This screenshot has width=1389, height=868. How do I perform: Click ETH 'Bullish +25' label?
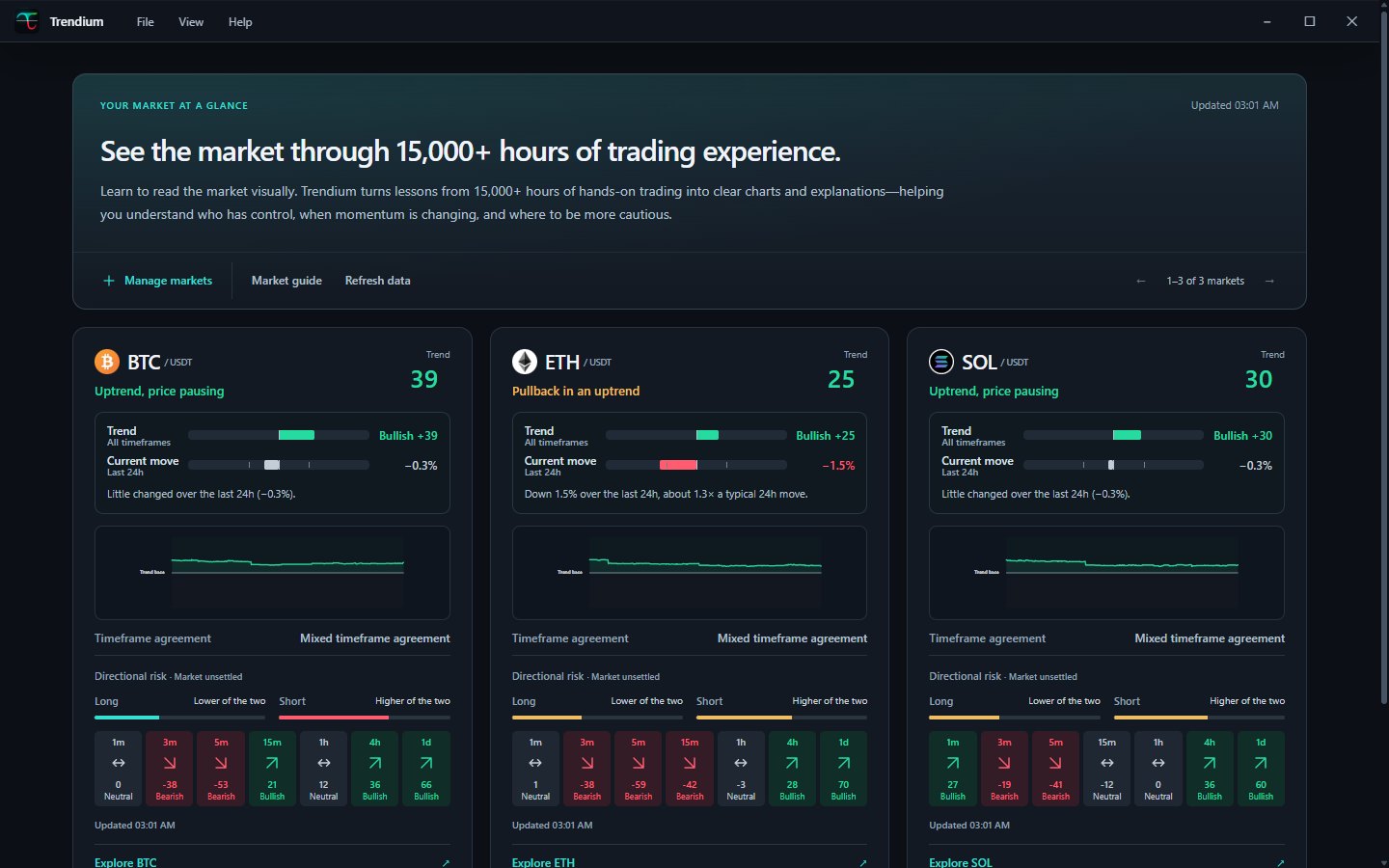pos(826,436)
